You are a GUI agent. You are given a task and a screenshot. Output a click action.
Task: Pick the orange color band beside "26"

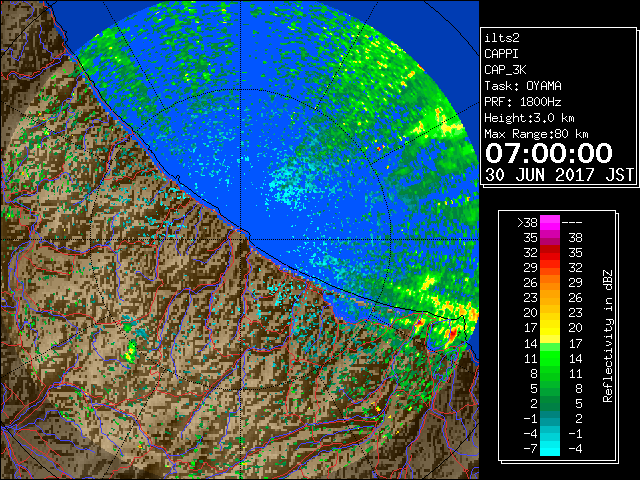[x=550, y=282]
